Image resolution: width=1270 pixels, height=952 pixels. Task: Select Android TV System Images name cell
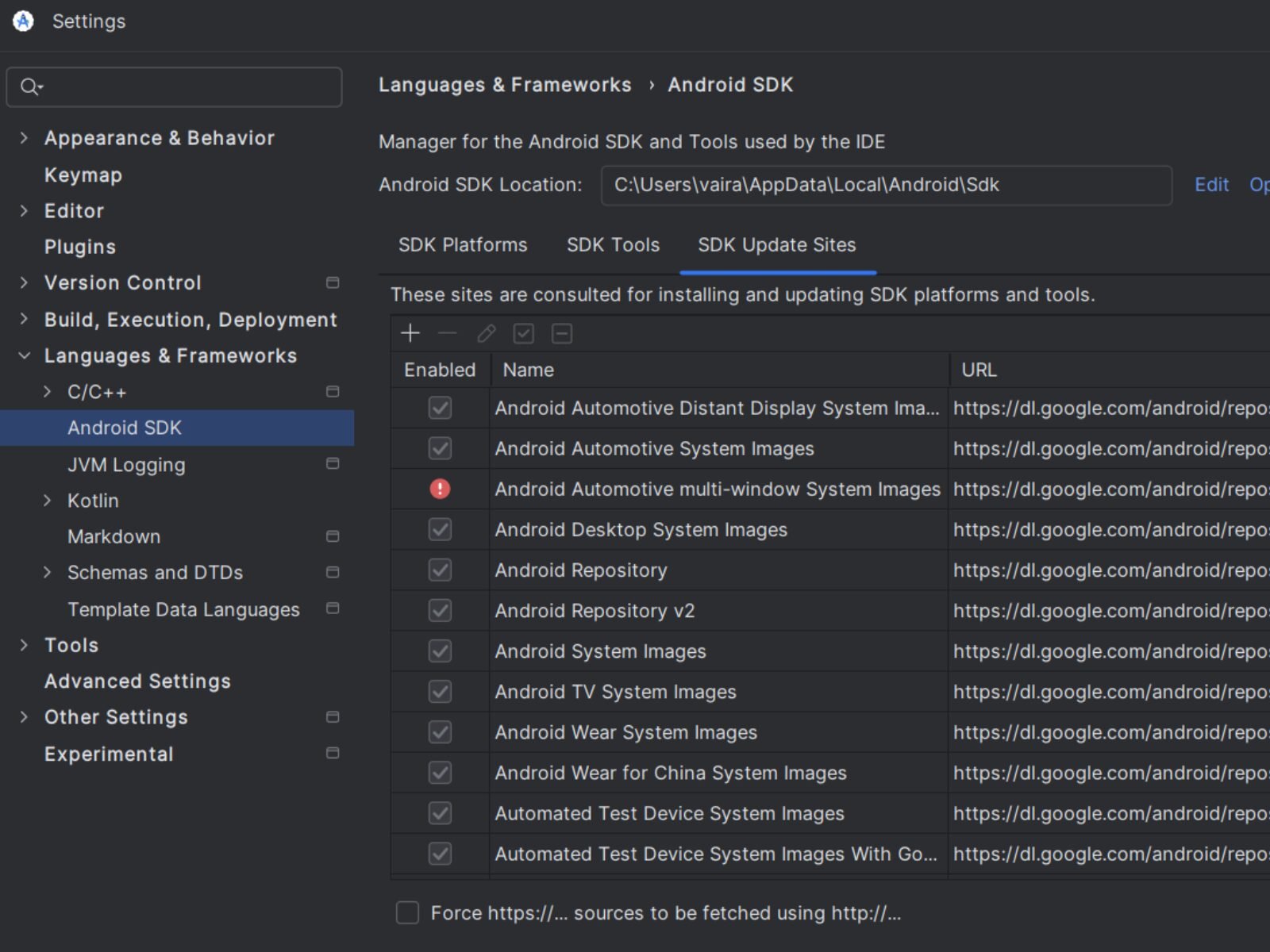pyautogui.click(x=718, y=692)
